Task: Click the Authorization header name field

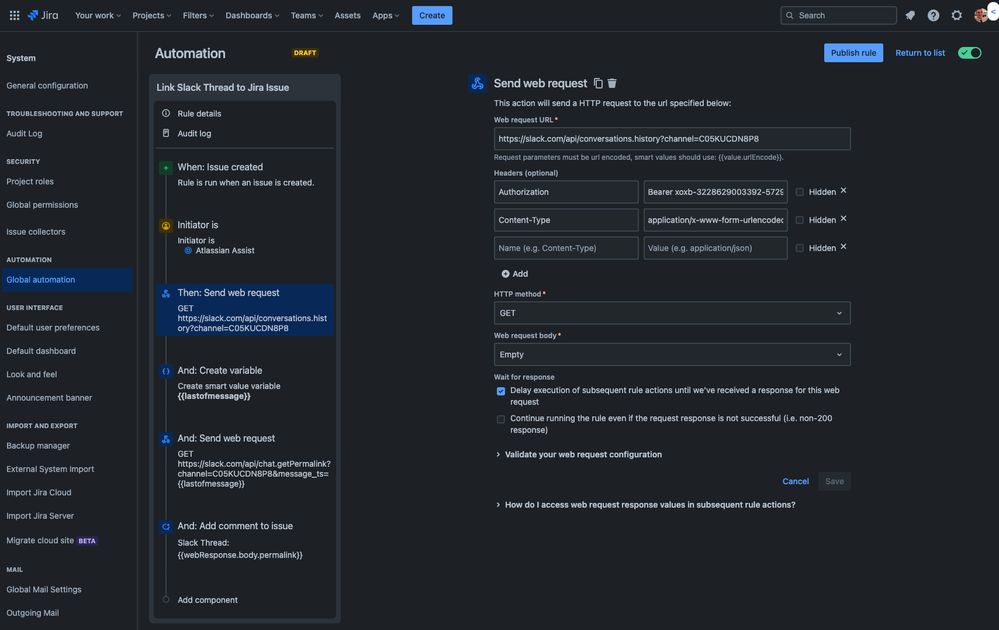Action: coord(566,192)
